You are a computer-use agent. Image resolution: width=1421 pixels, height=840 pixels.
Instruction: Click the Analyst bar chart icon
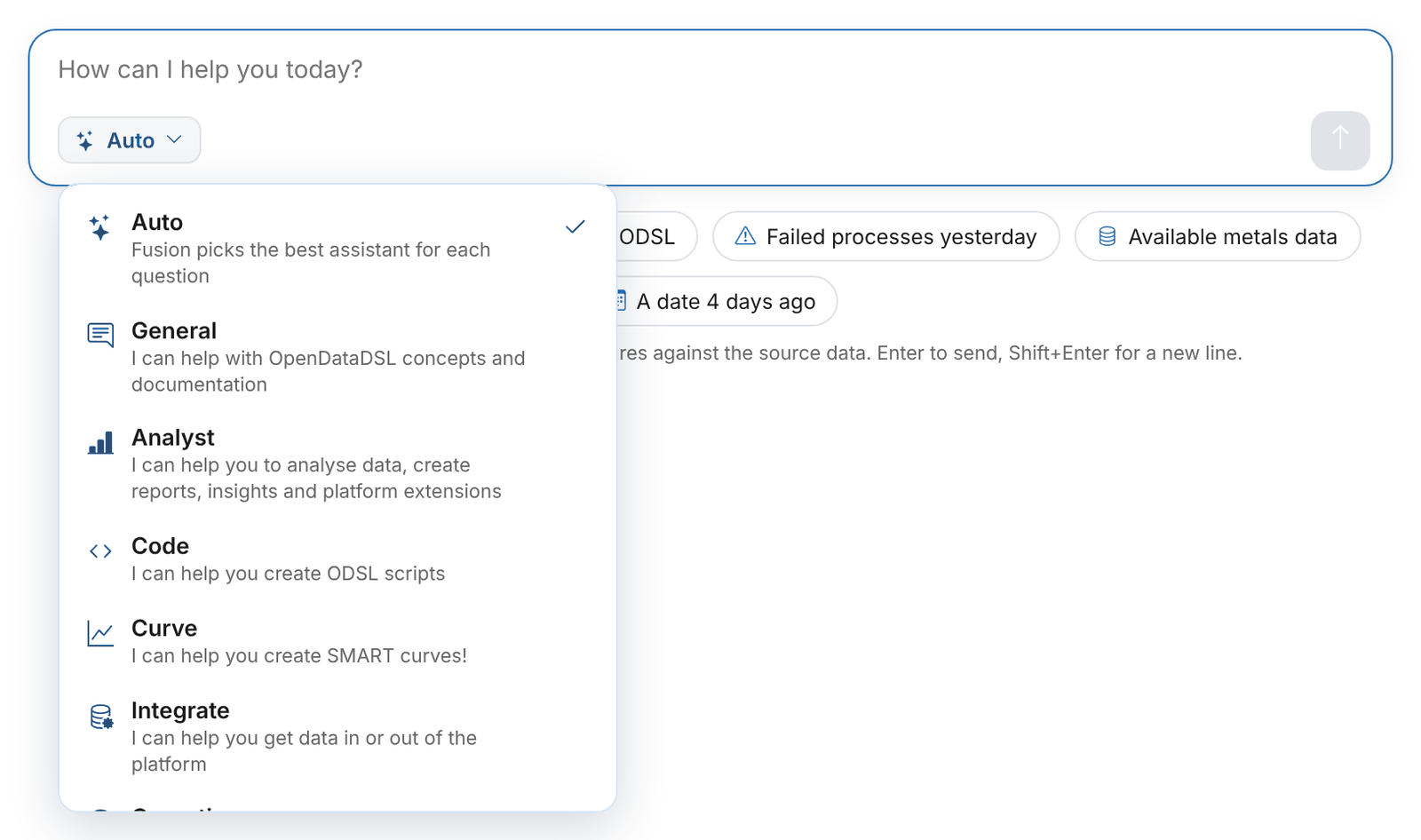100,442
